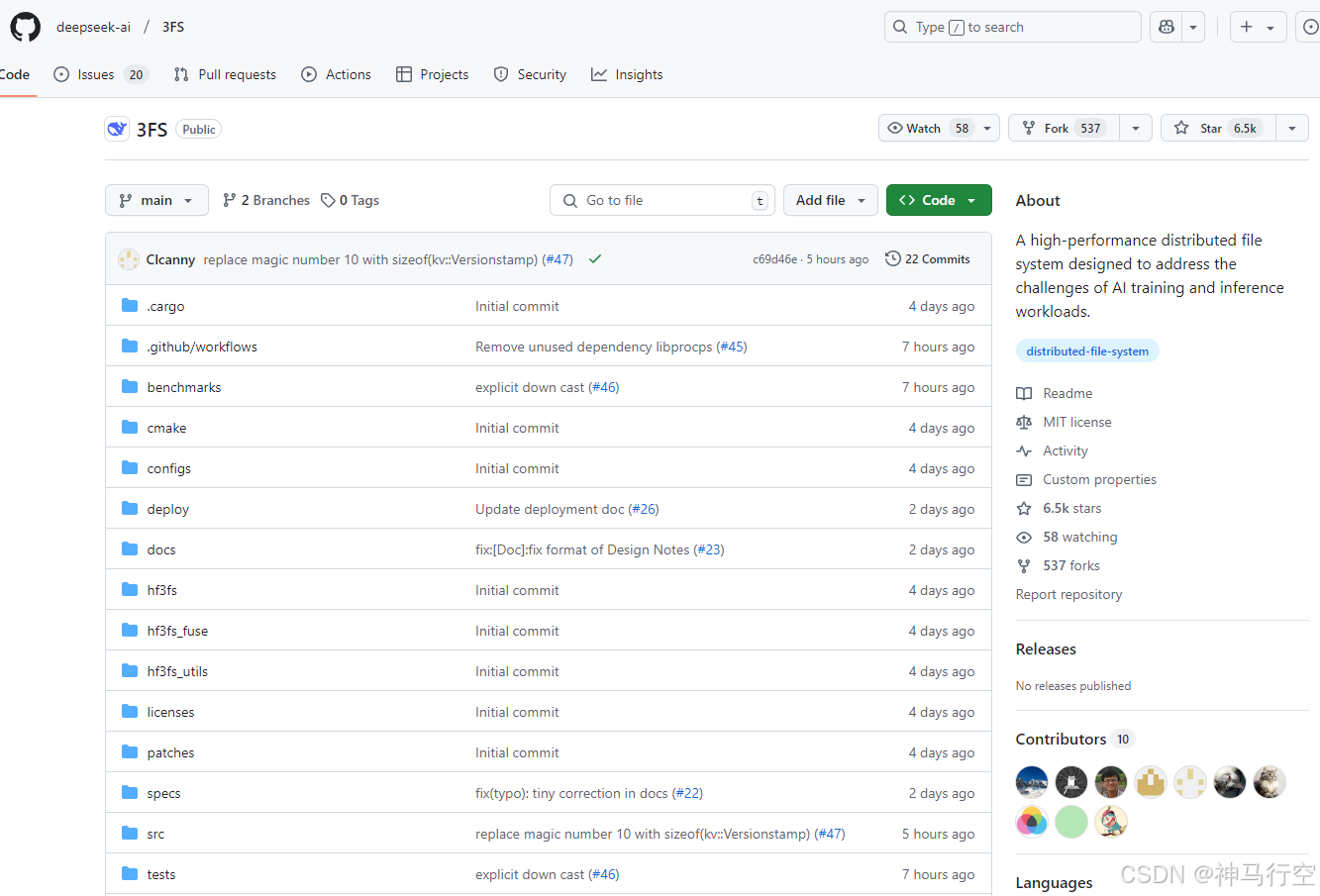Open the .cargo folder
This screenshot has width=1320, height=896.
pyautogui.click(x=165, y=306)
